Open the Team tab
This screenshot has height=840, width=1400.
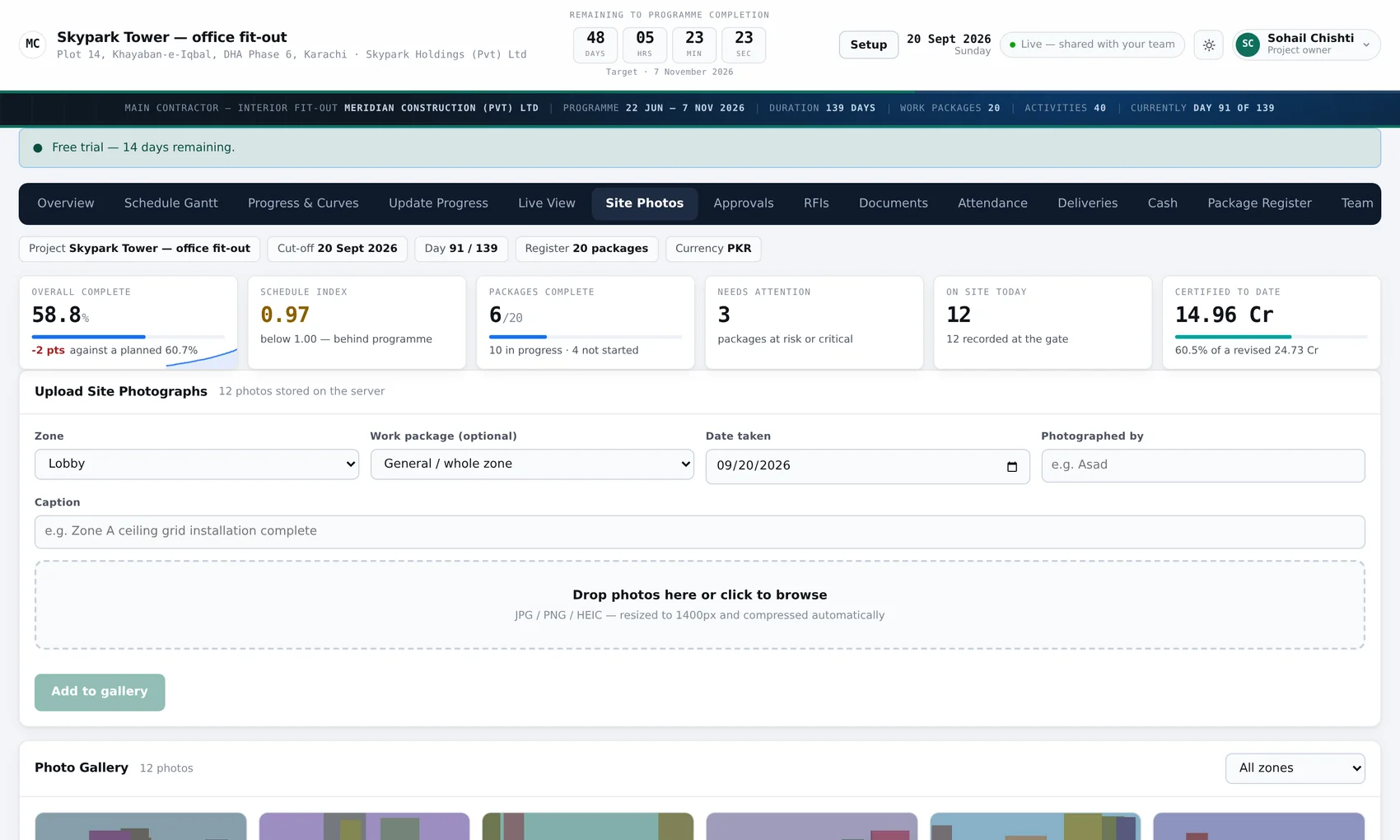pyautogui.click(x=1356, y=203)
